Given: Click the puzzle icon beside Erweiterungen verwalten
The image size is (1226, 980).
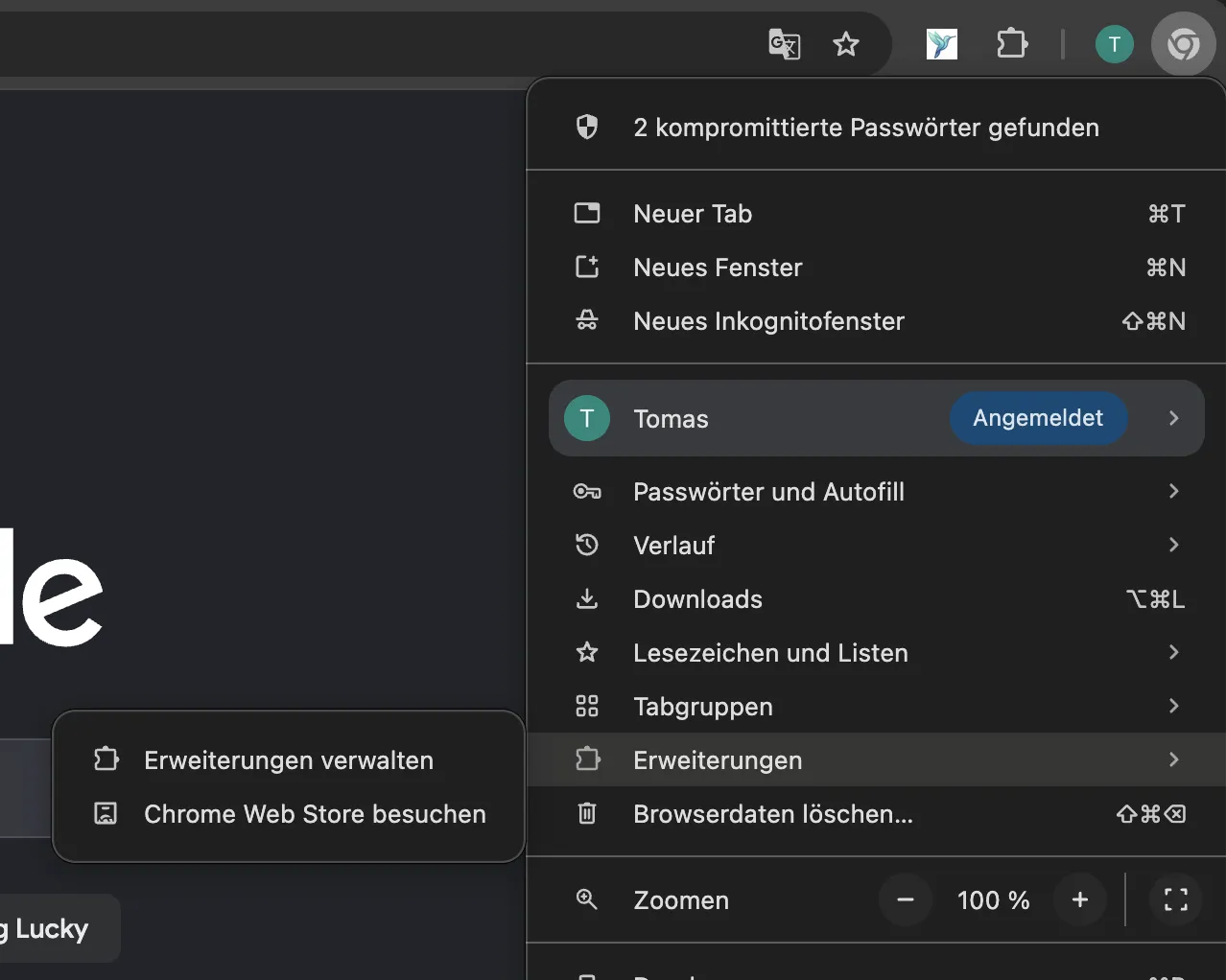Looking at the screenshot, I should click(x=106, y=759).
